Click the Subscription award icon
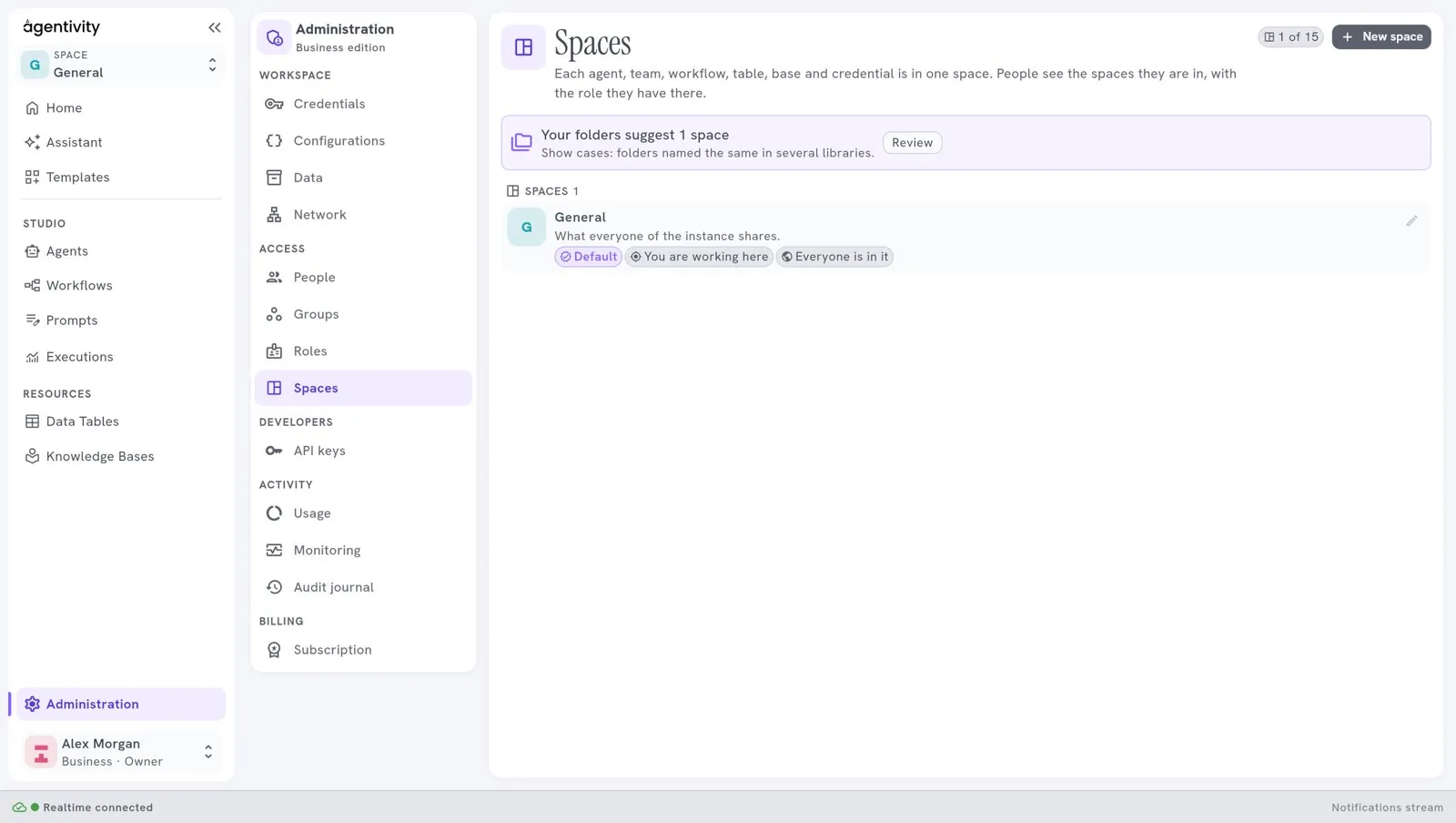The width and height of the screenshot is (1456, 823). (274, 650)
